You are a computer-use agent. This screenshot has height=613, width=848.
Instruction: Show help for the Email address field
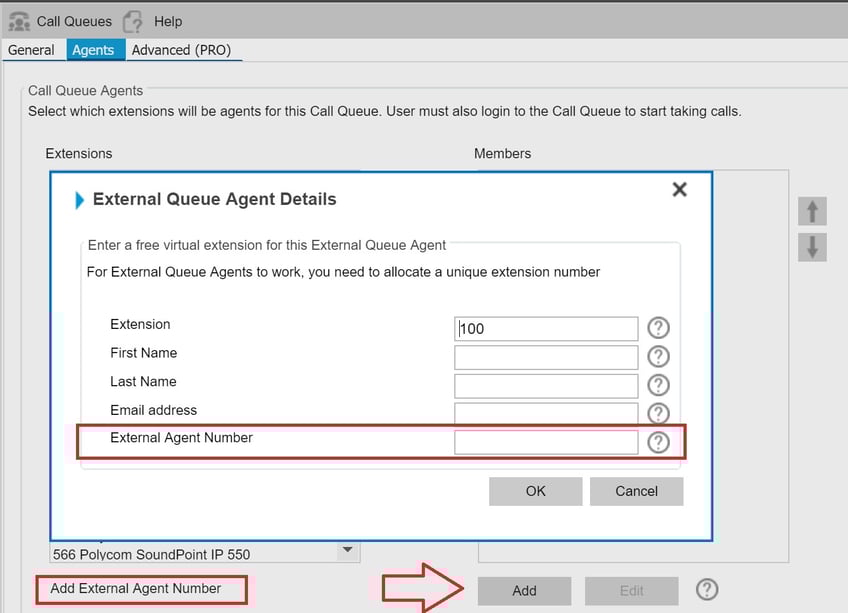[658, 413]
